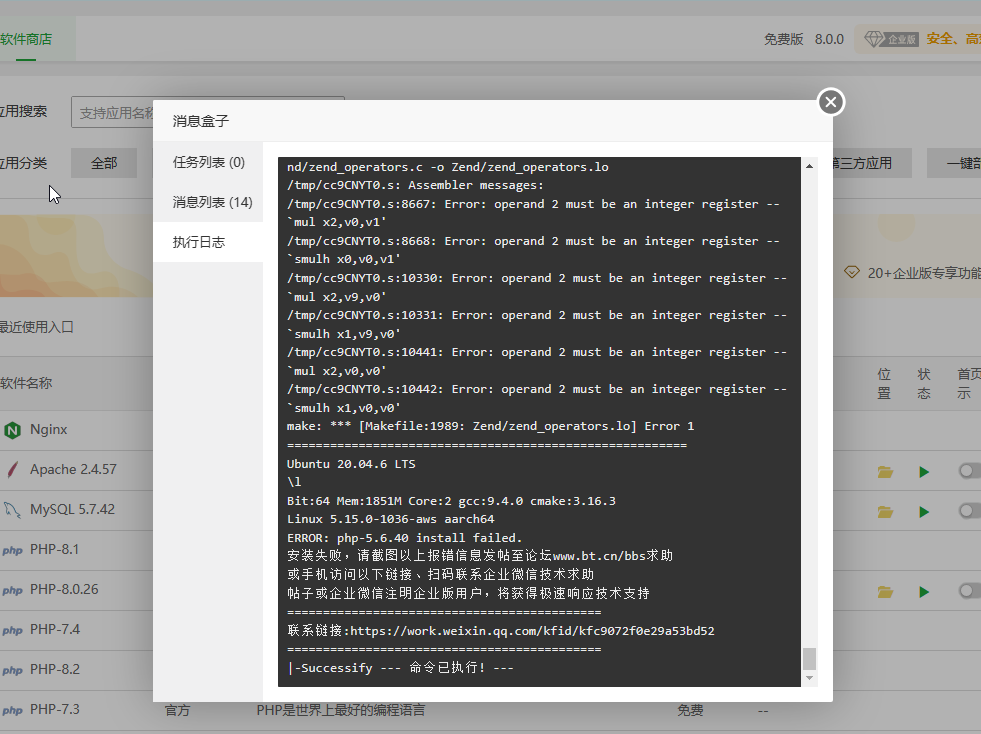Click the 'Ubuntu 20.04.6 LTS' log line
Viewport: 981px width, 734px height.
[x=351, y=464]
